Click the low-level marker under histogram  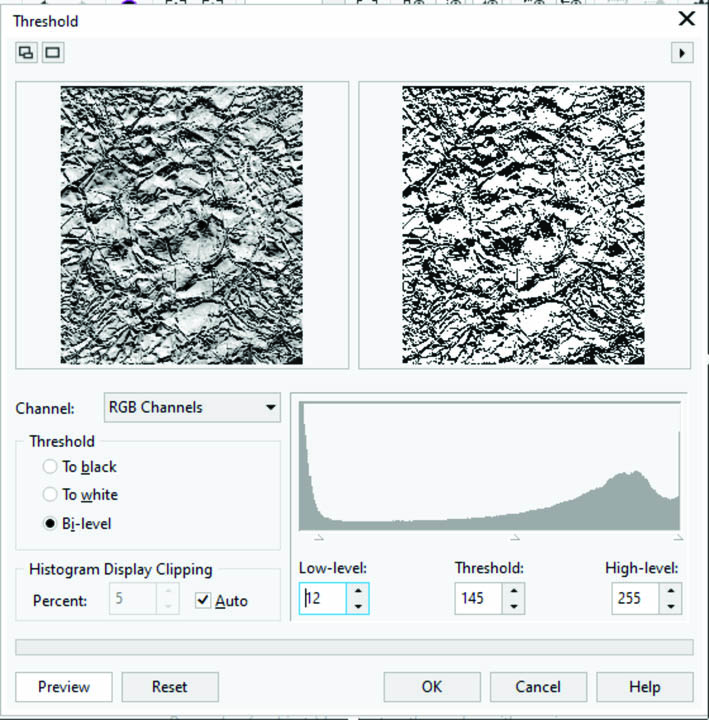coord(319,537)
